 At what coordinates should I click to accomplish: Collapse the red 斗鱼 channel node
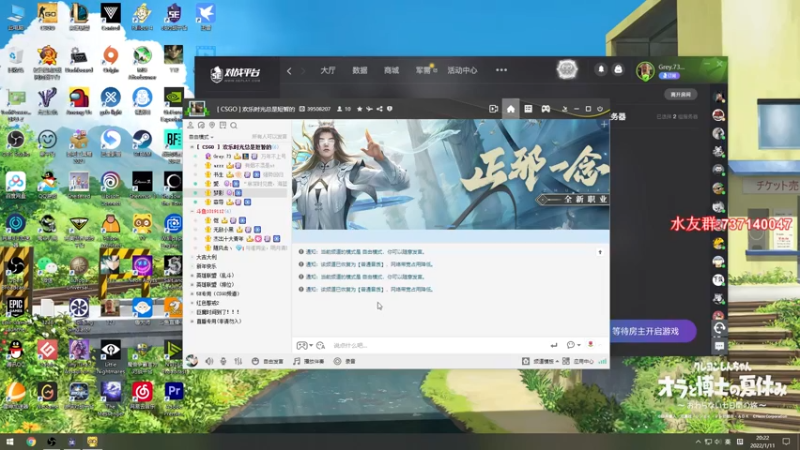(x=192, y=211)
